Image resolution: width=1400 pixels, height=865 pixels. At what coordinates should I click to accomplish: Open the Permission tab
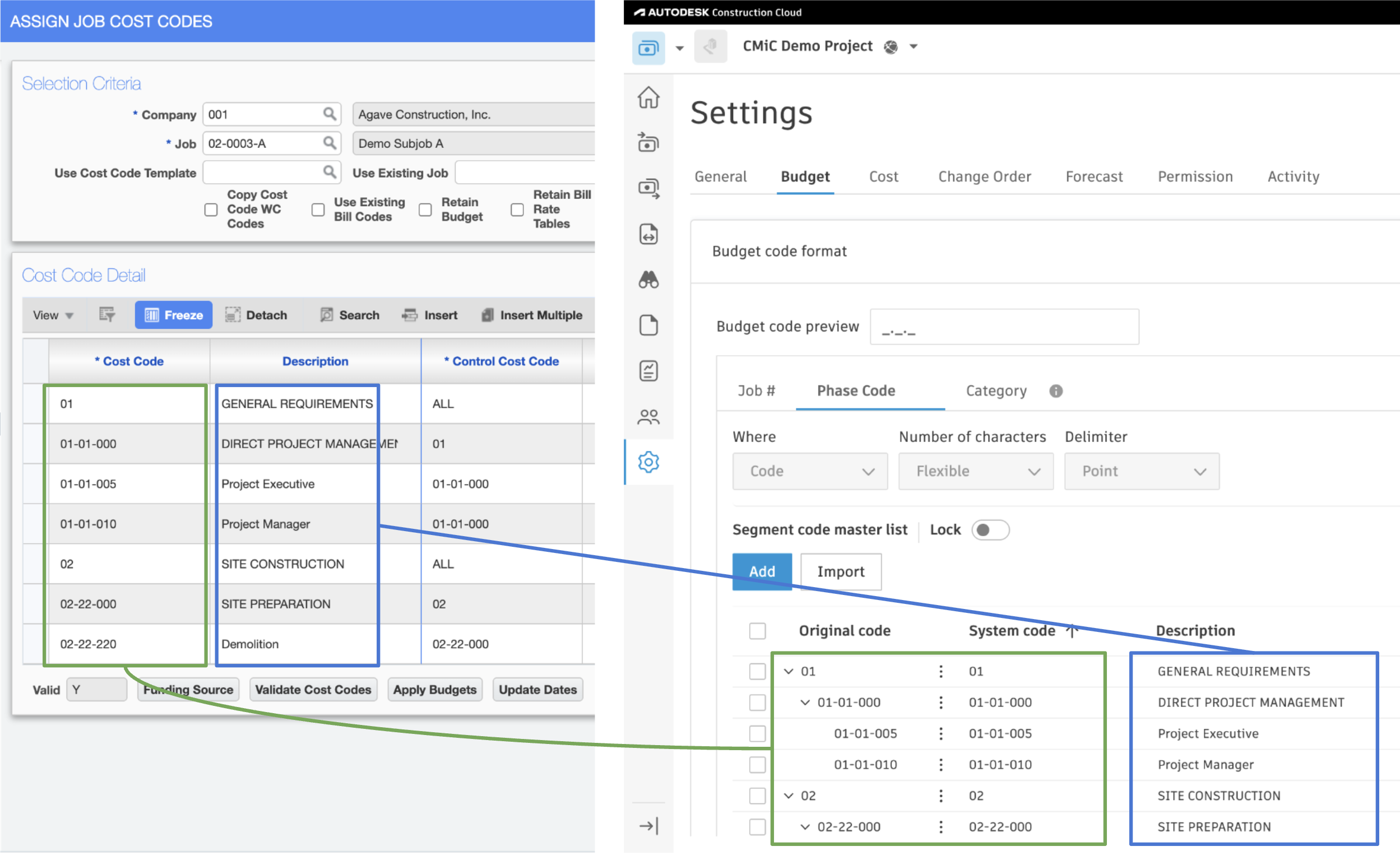click(1195, 176)
